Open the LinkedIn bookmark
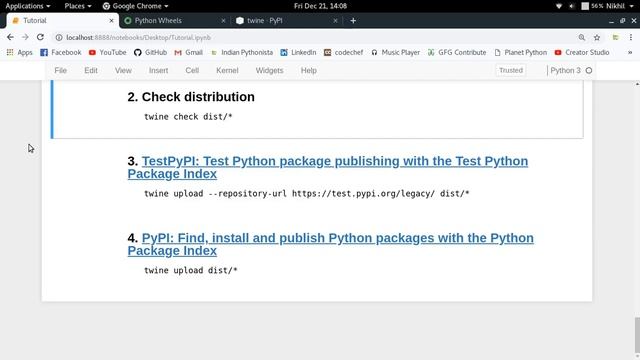This screenshot has width=640, height=360. (298, 52)
